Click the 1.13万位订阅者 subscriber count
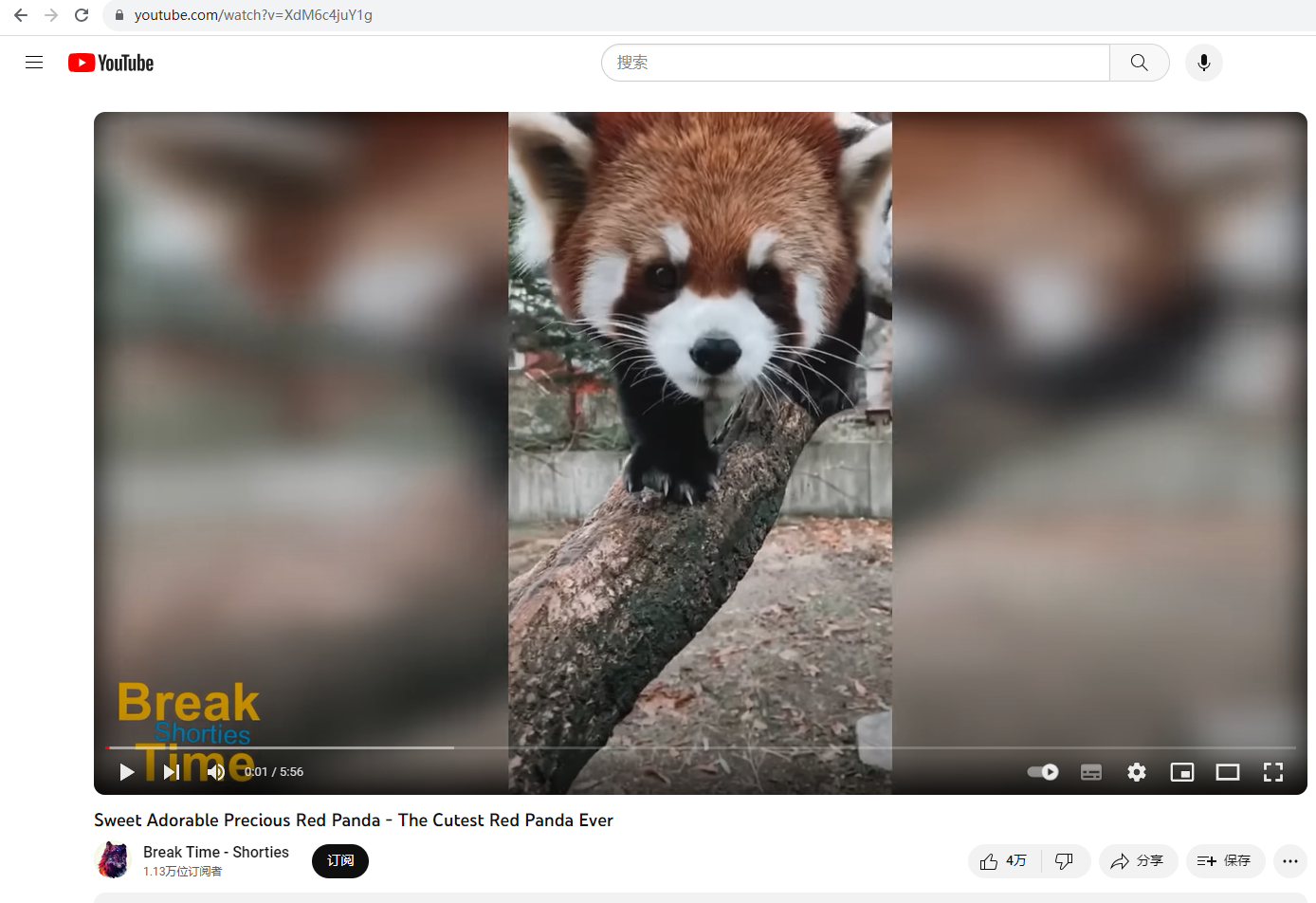This screenshot has width=1316, height=903. 183,872
